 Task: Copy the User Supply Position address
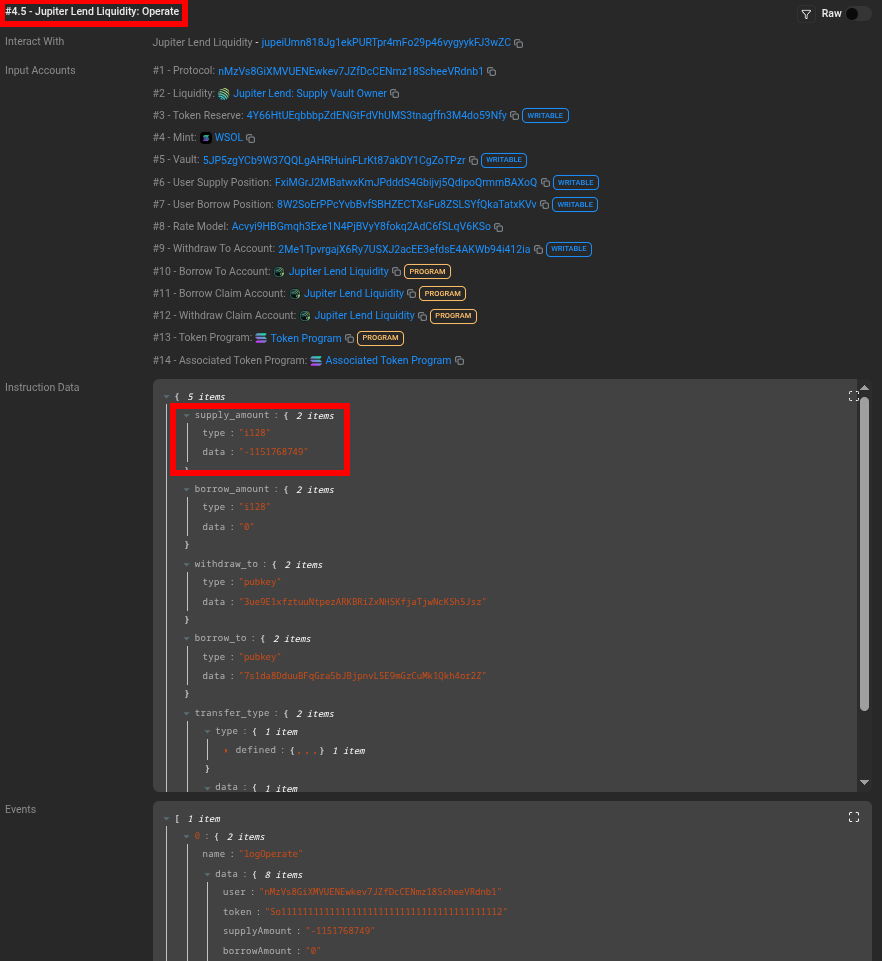pyautogui.click(x=545, y=183)
